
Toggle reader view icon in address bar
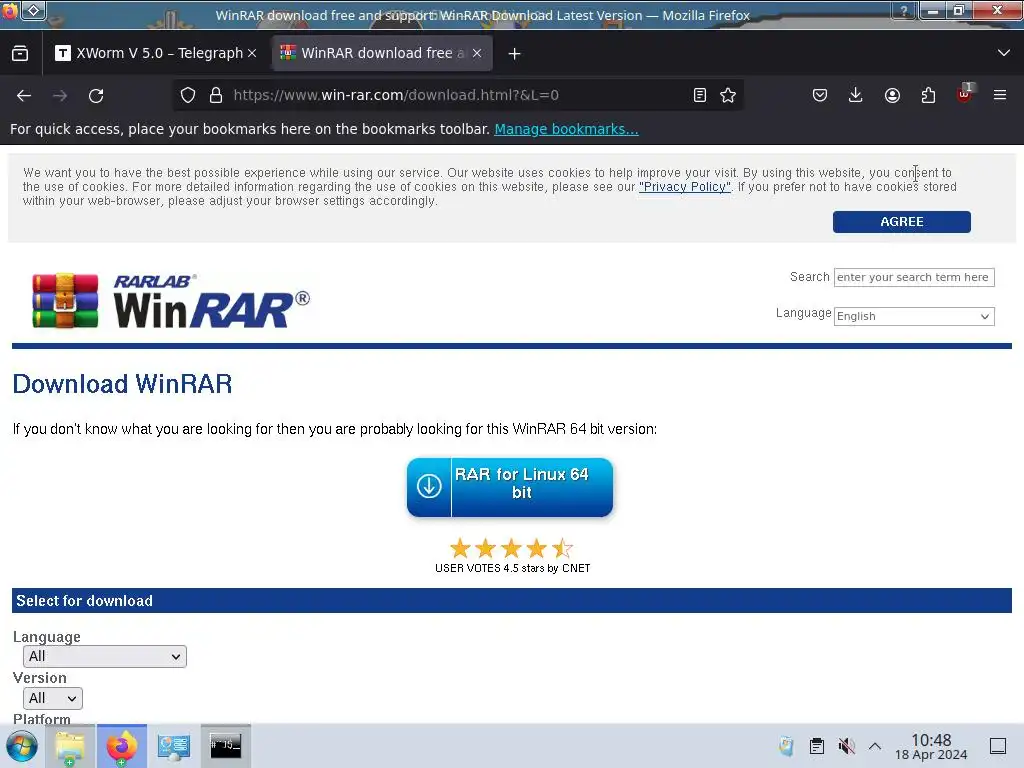click(699, 95)
